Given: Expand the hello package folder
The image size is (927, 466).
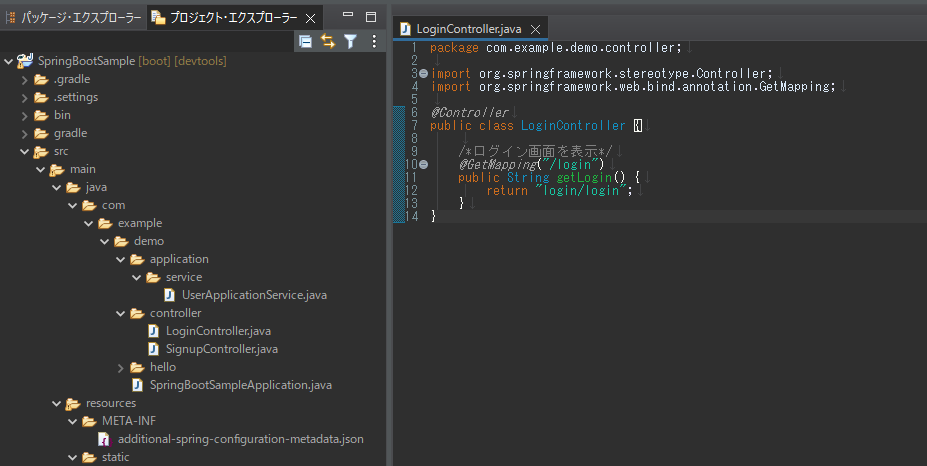Looking at the screenshot, I should point(120,367).
